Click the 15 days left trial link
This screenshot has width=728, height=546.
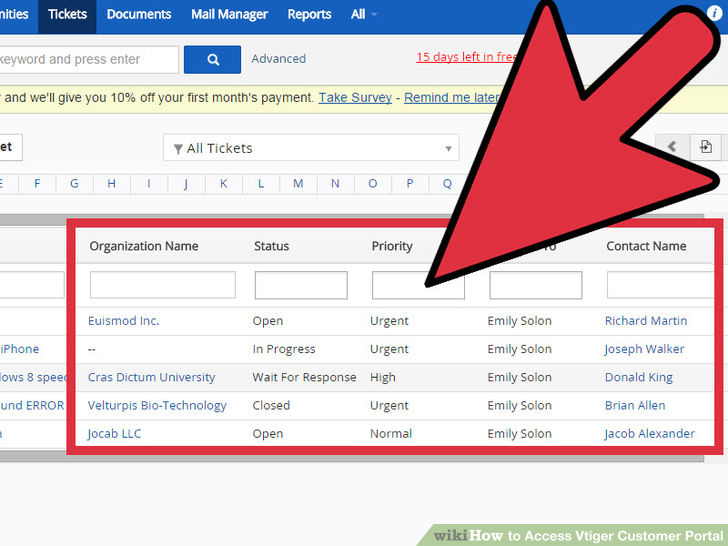pyautogui.click(x=466, y=57)
